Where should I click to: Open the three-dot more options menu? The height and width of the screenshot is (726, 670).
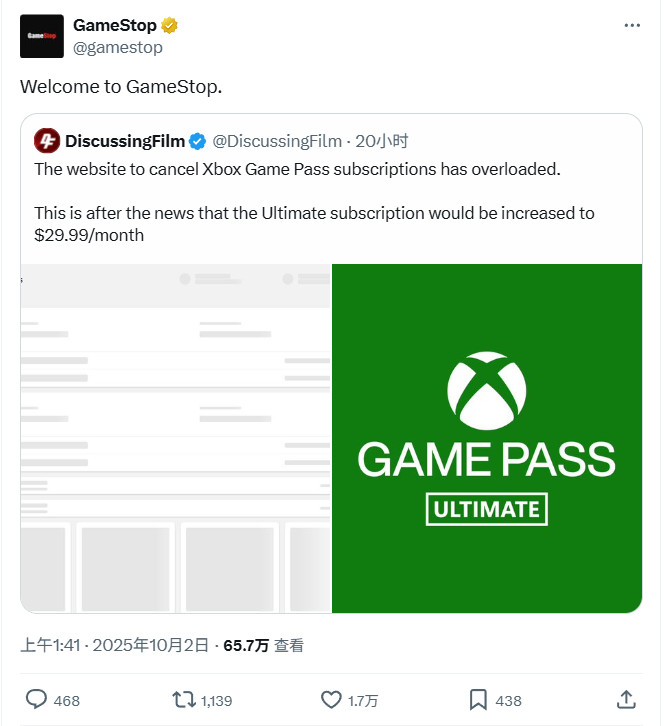[631, 26]
